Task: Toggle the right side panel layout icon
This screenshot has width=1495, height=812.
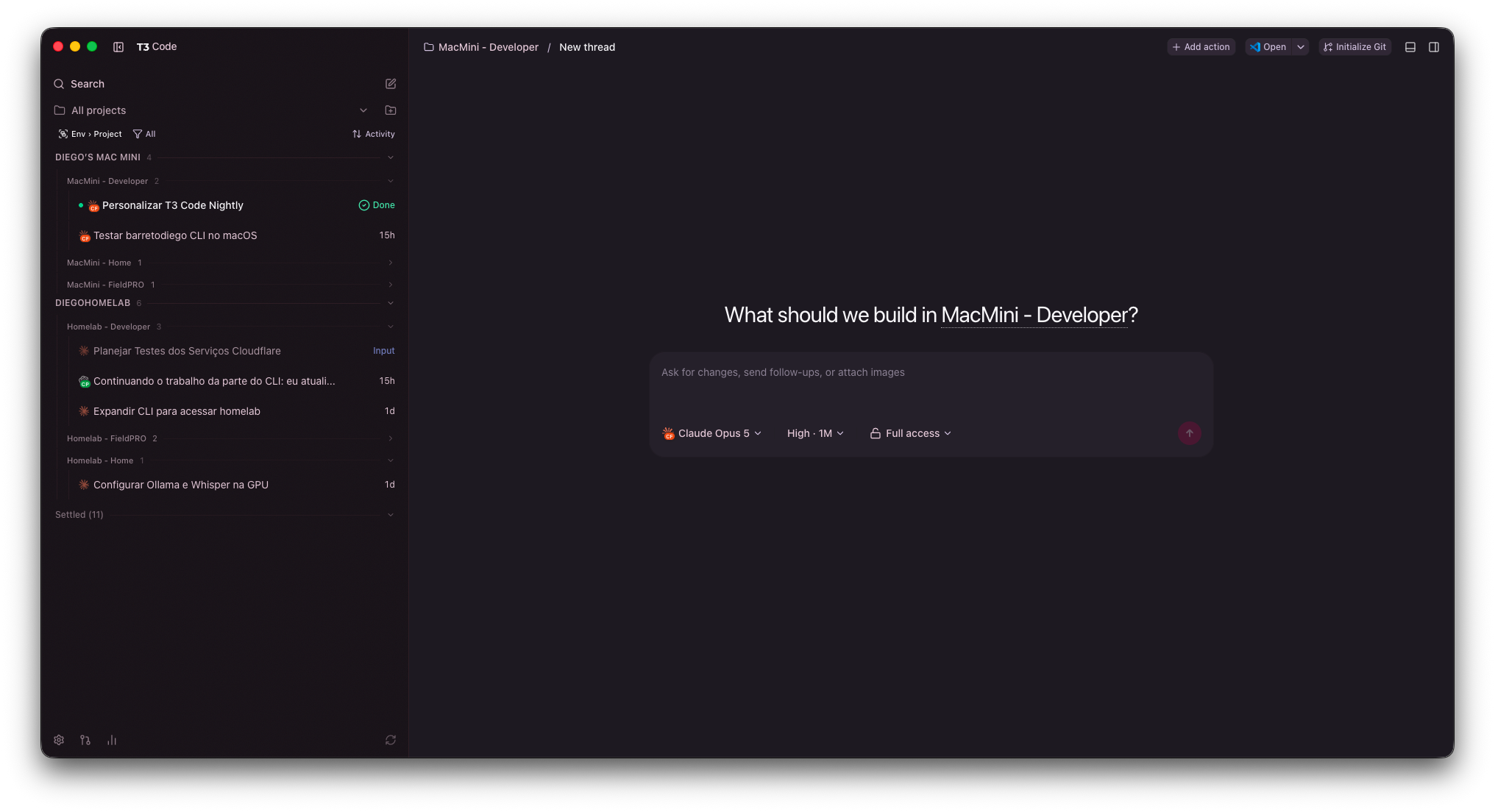Action: [x=1434, y=47]
